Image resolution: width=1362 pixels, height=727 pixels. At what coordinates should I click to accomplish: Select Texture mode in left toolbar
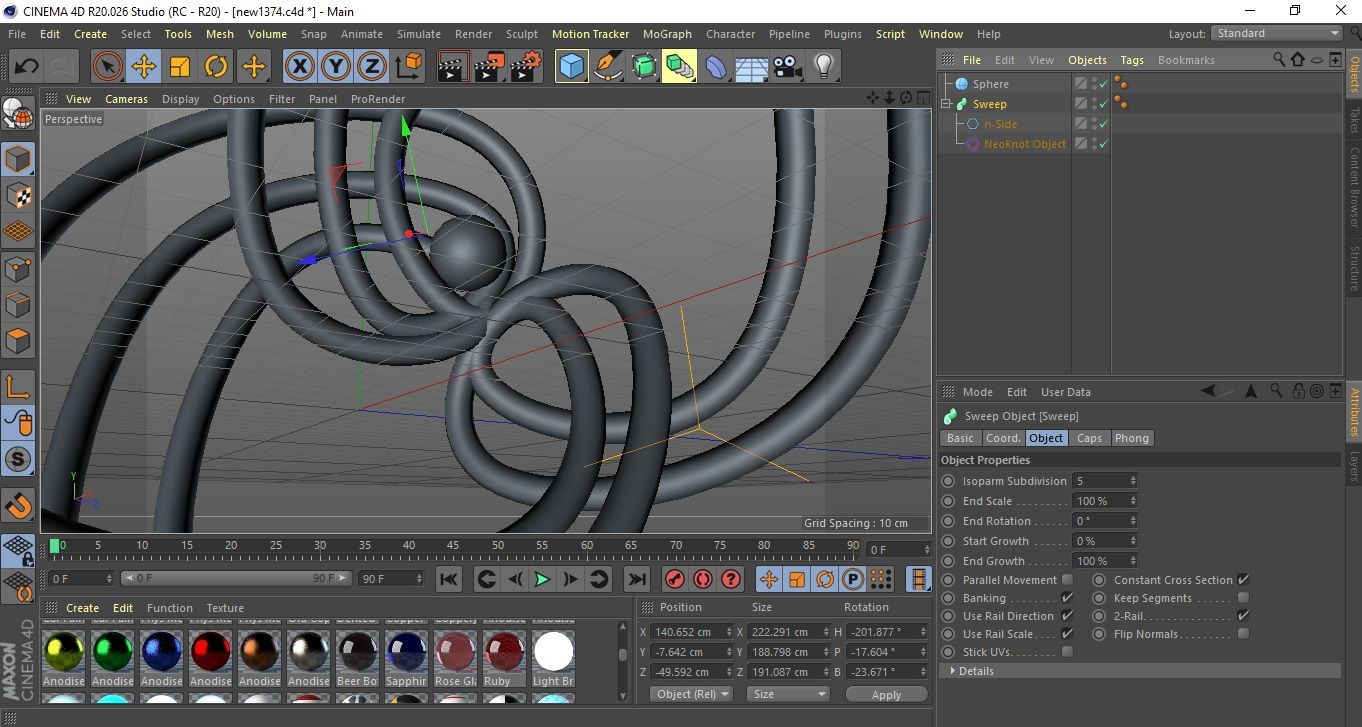pos(18,195)
